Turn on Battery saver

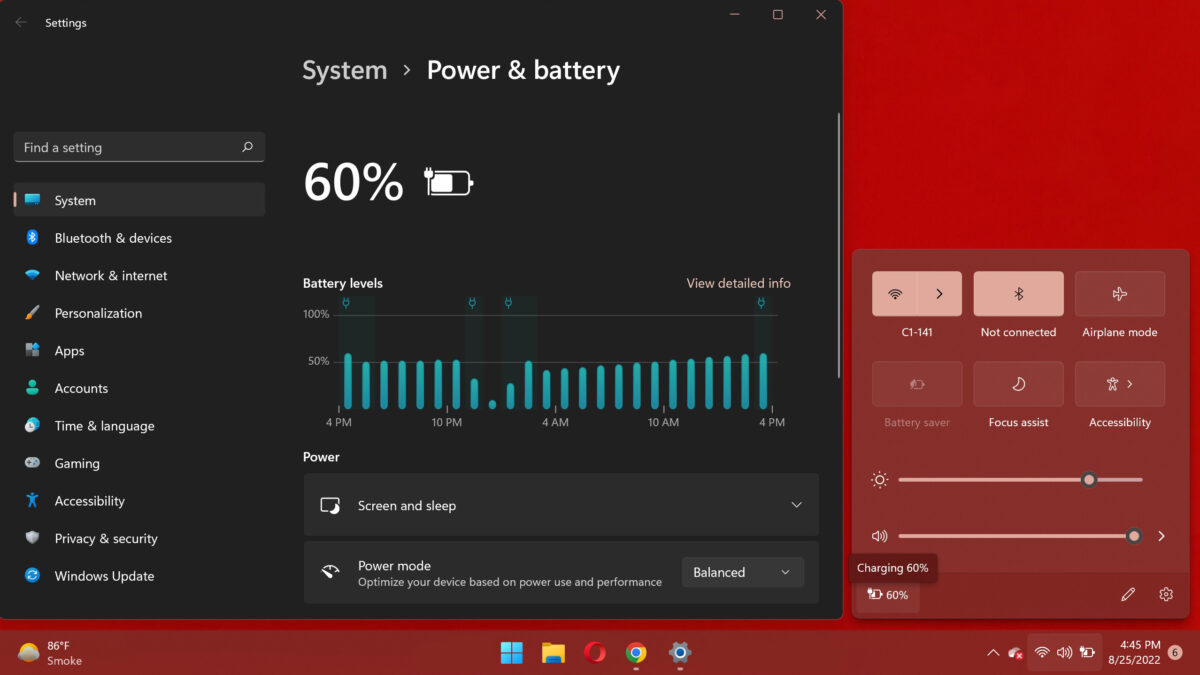[916, 383]
